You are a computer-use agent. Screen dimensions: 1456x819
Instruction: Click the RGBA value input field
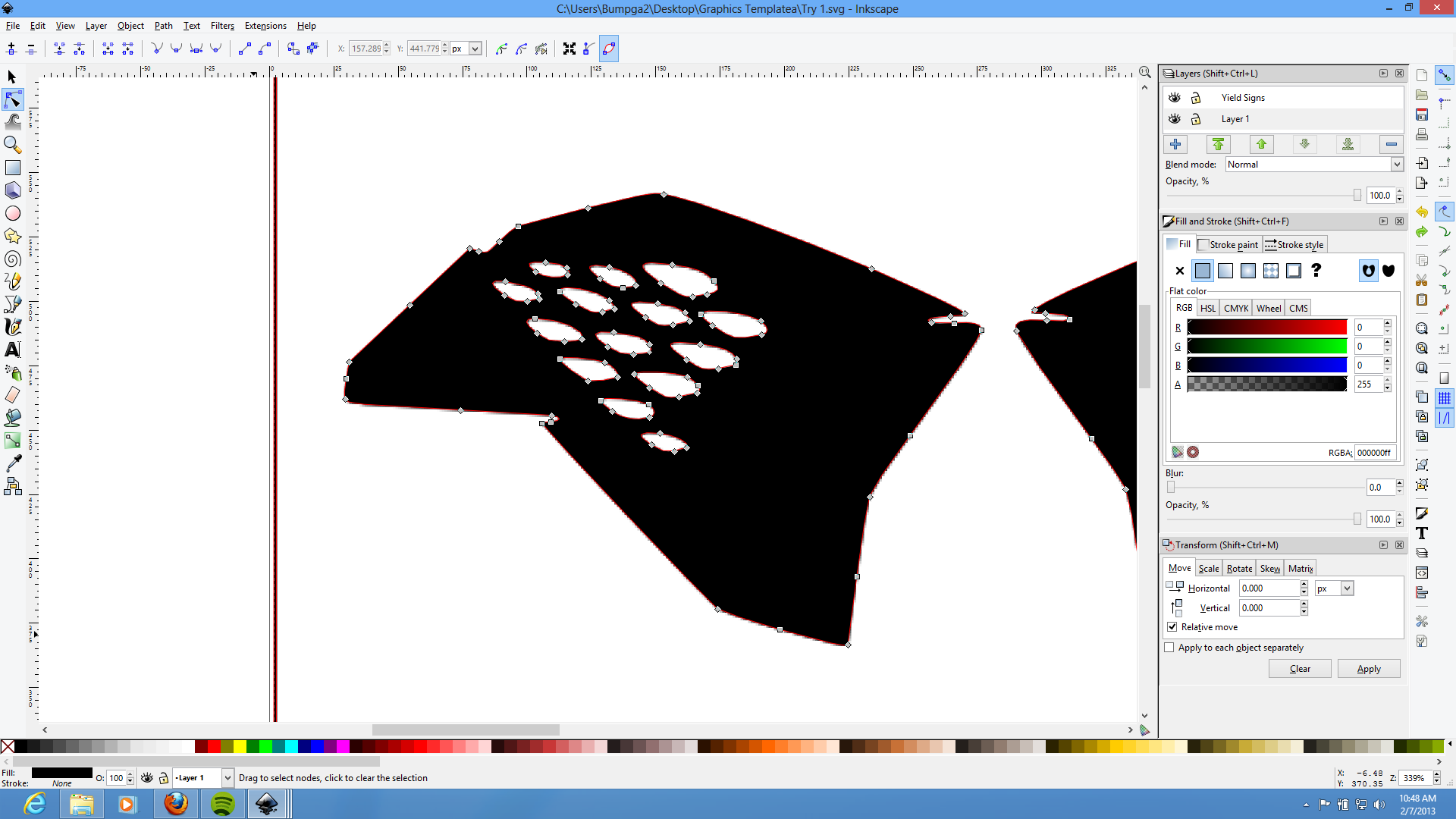1374,453
